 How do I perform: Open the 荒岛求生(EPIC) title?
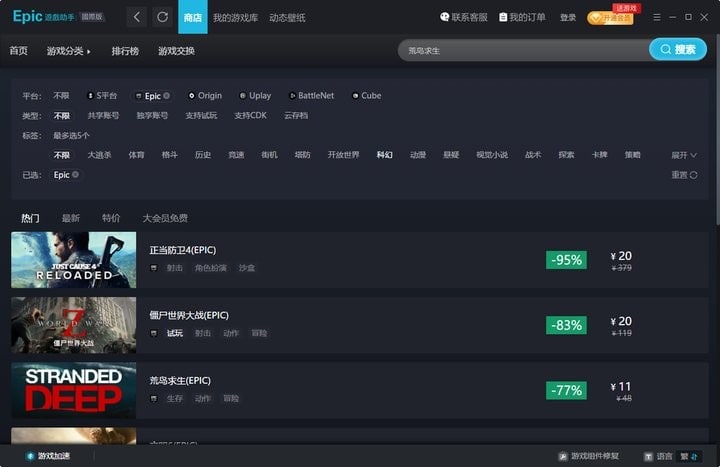[x=180, y=381]
